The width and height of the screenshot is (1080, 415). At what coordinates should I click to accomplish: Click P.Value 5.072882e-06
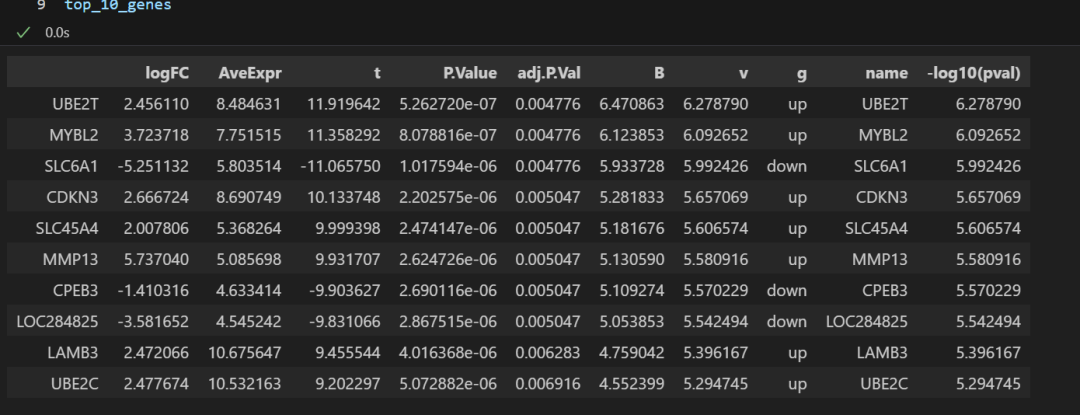pos(448,383)
